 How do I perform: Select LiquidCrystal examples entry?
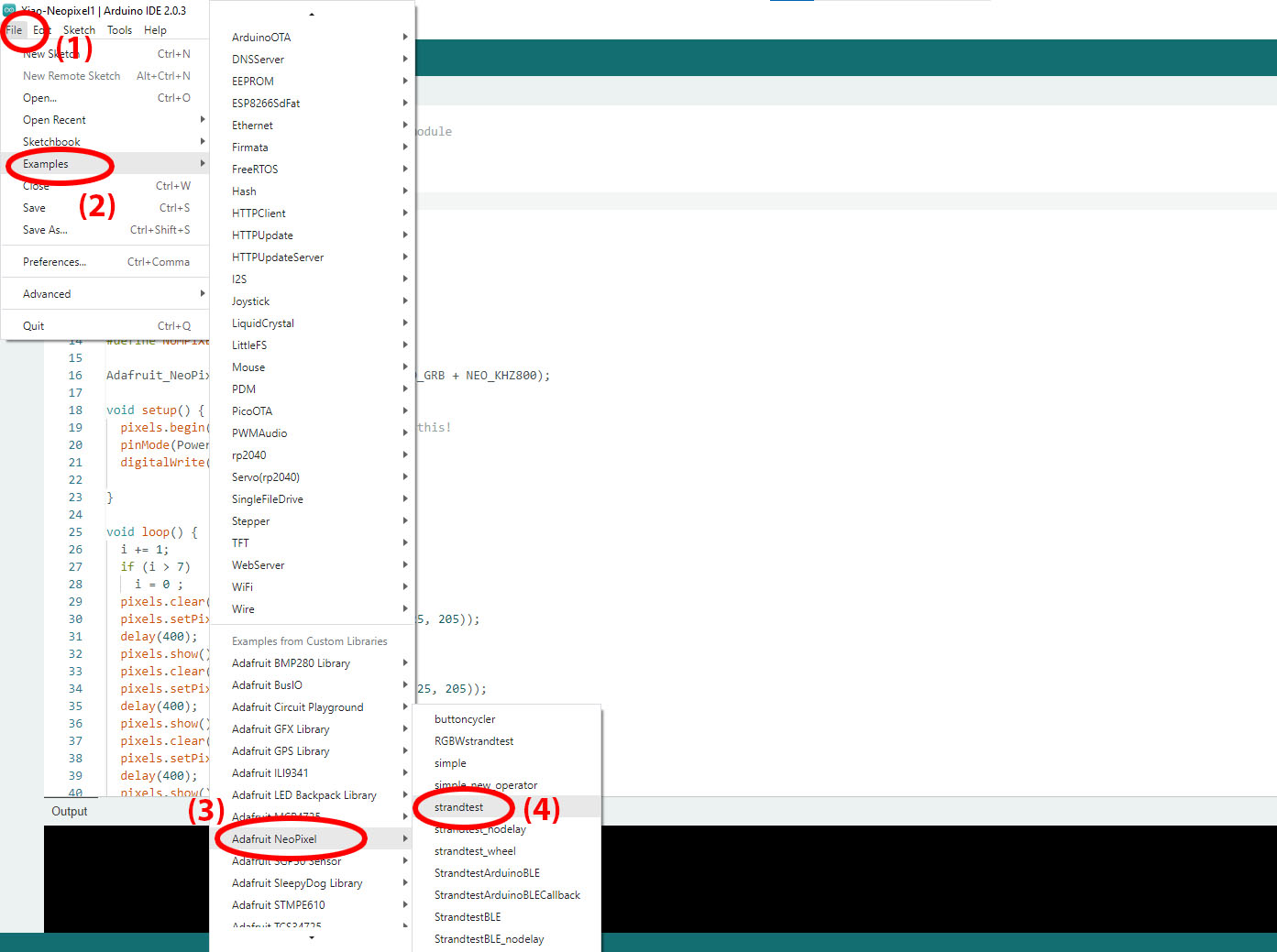click(x=312, y=323)
